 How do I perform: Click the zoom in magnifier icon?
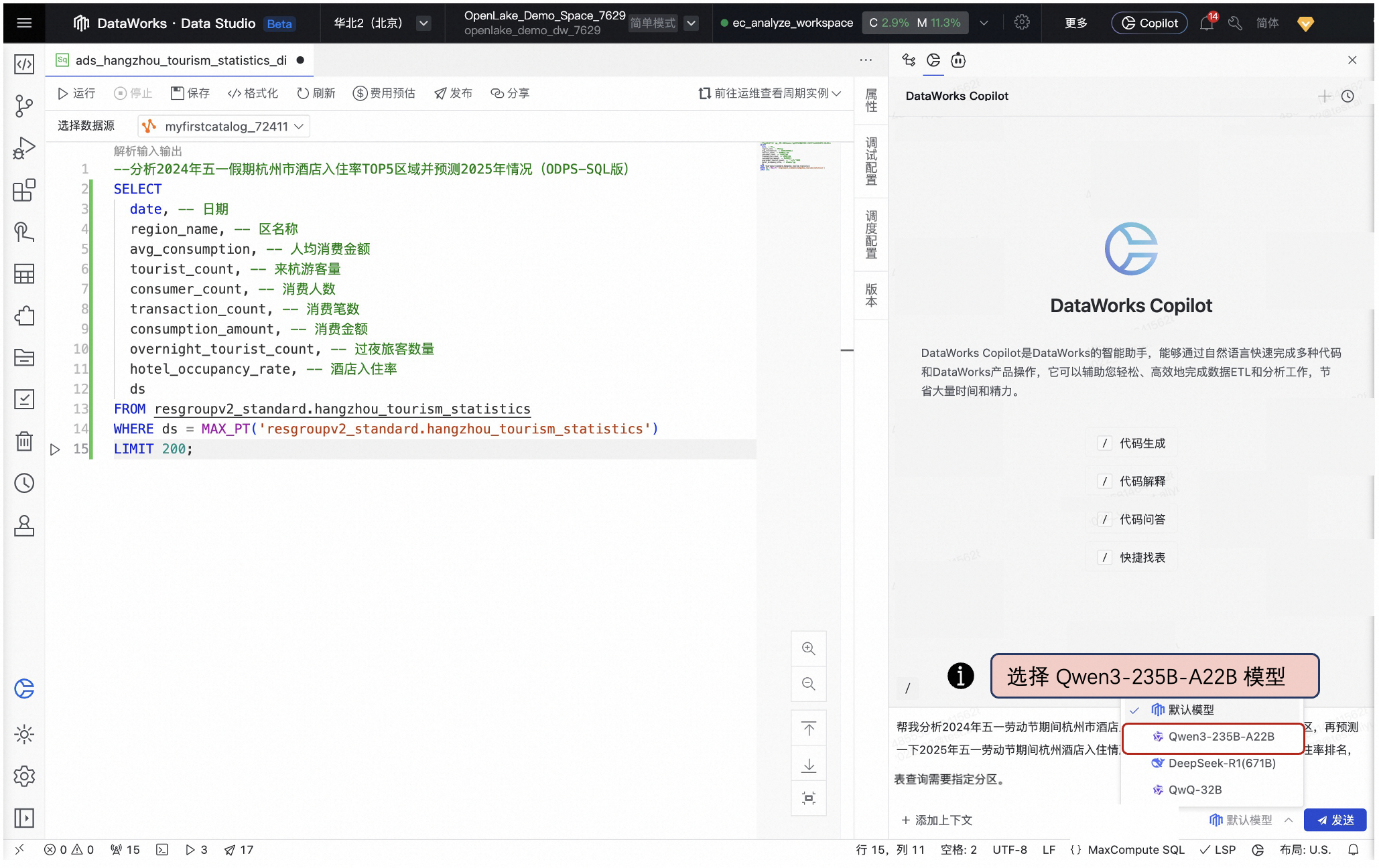(808, 648)
